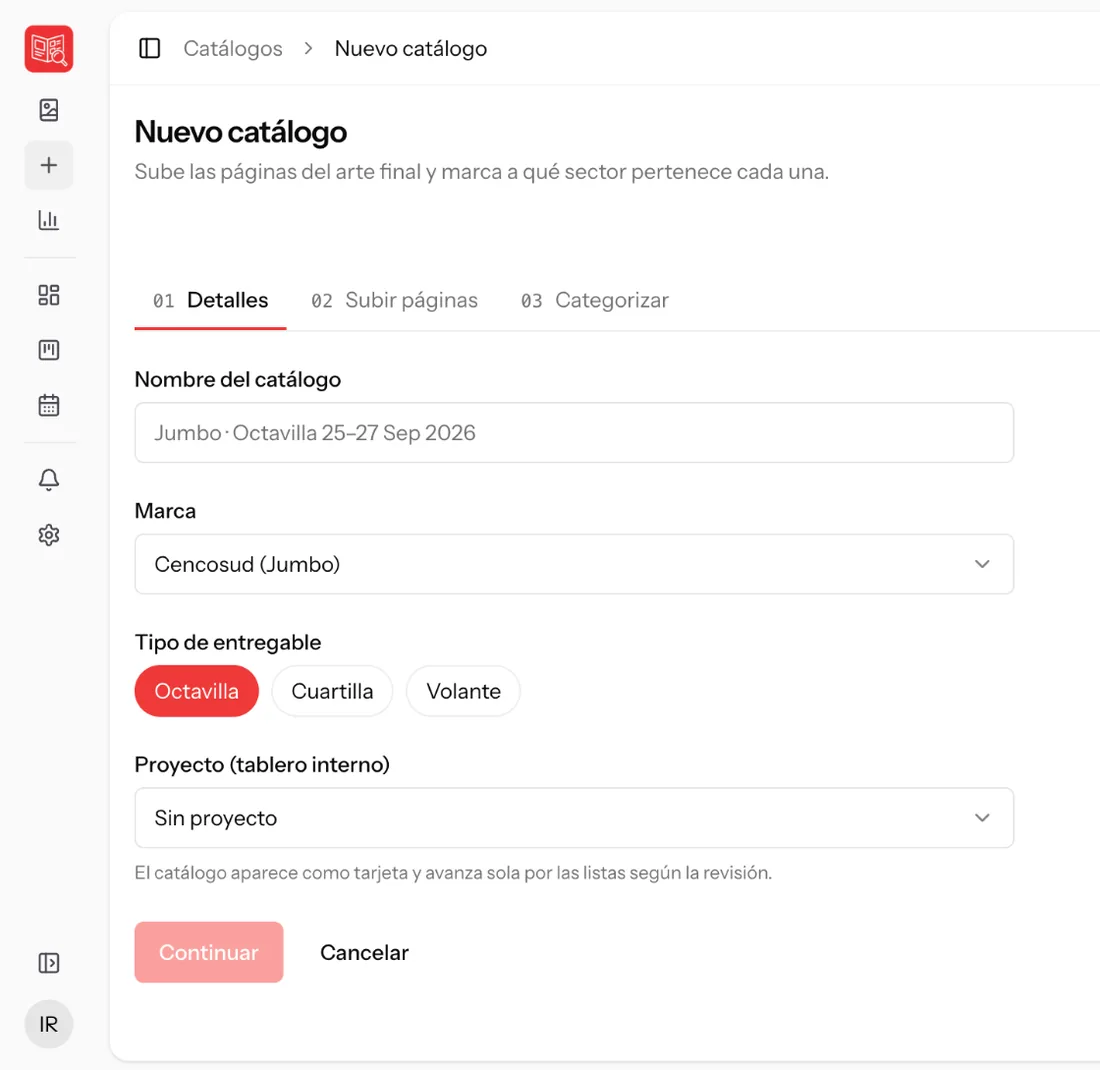Select the Nuevo catálogo breadcrumb item
This screenshot has width=1100, height=1070.
coord(410,48)
